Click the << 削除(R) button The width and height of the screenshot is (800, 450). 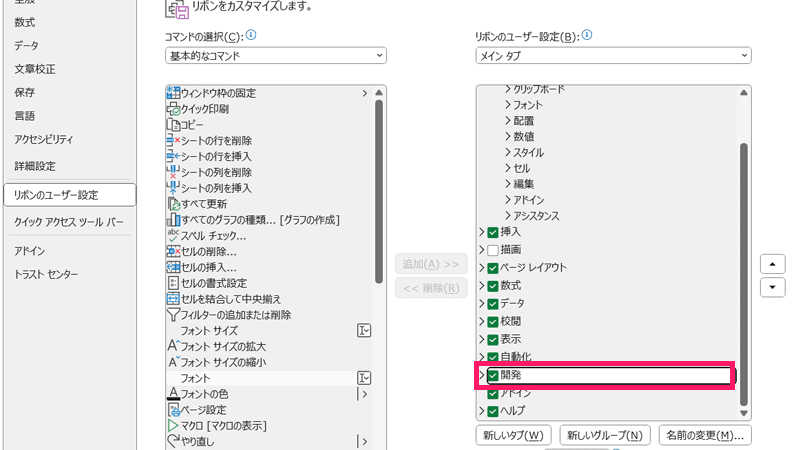click(431, 288)
